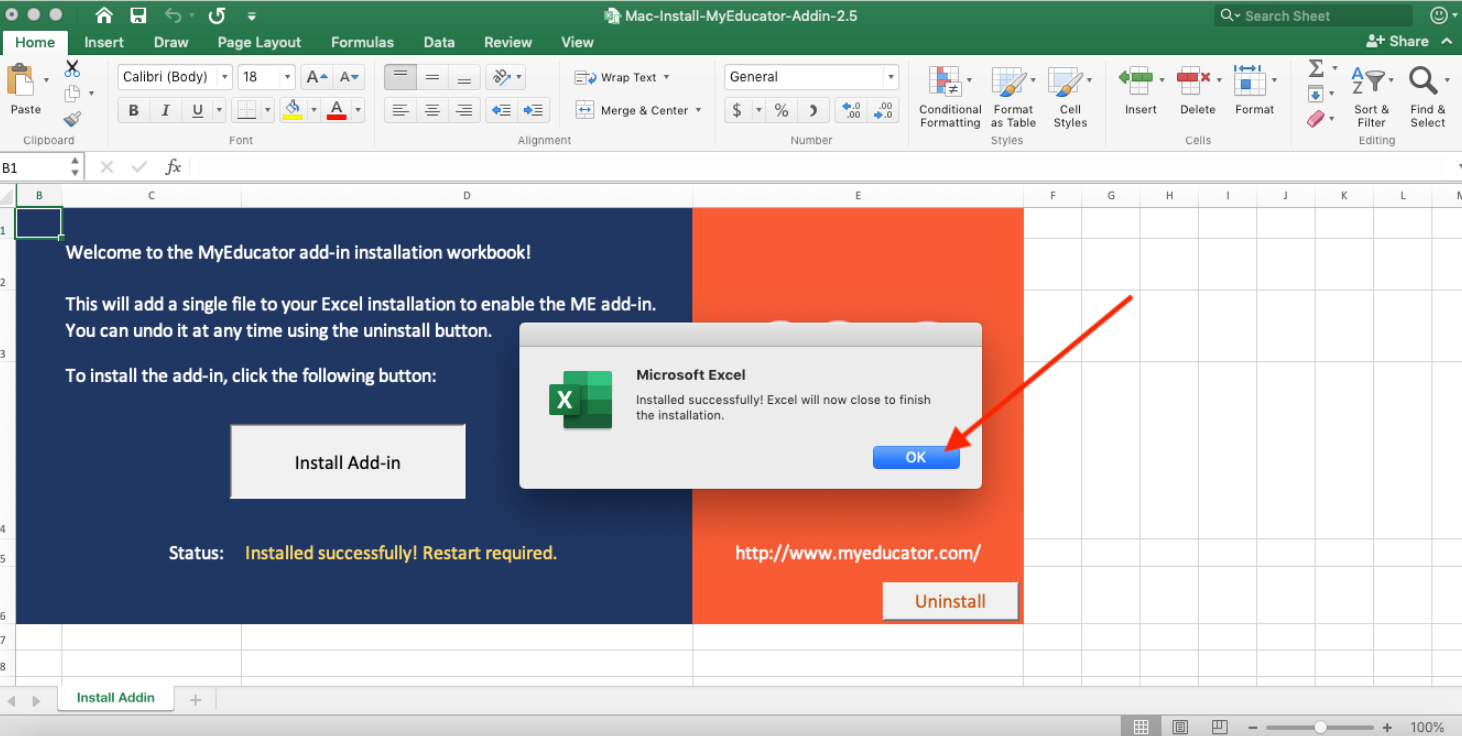The image size is (1462, 736).
Task: Open the Data tab
Action: coord(439,42)
